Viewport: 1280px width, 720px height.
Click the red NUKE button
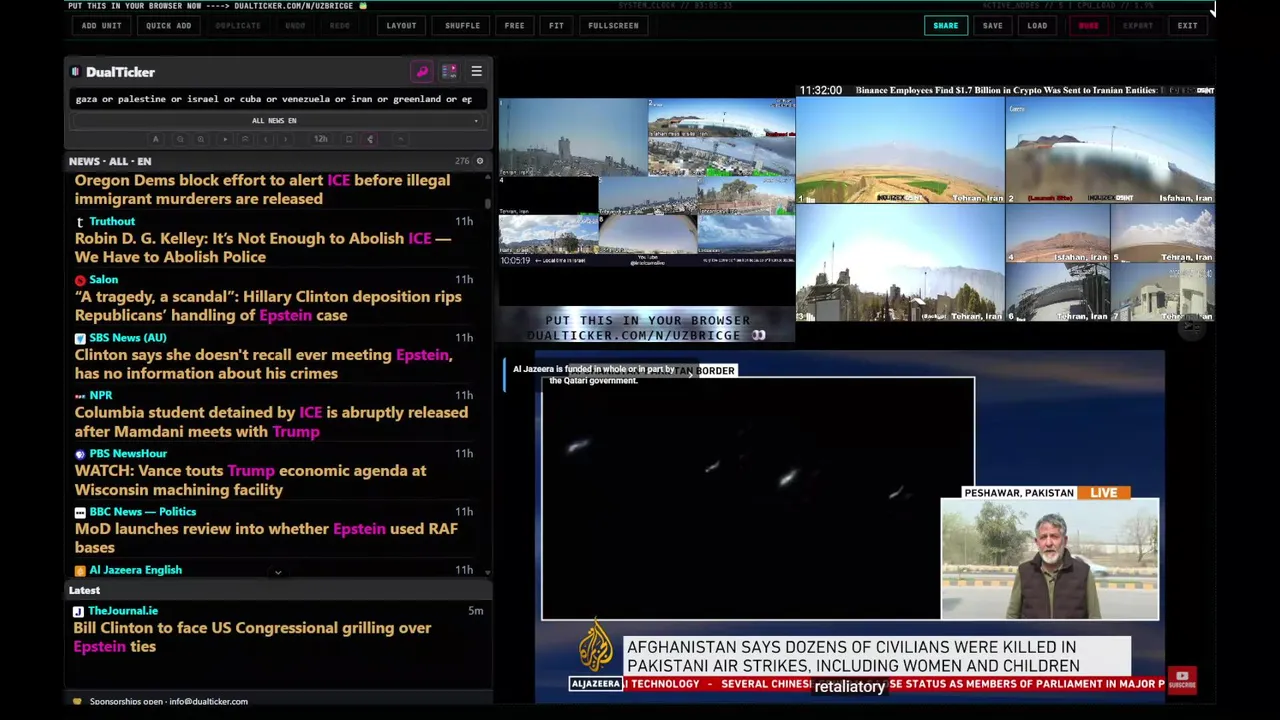tap(1088, 26)
